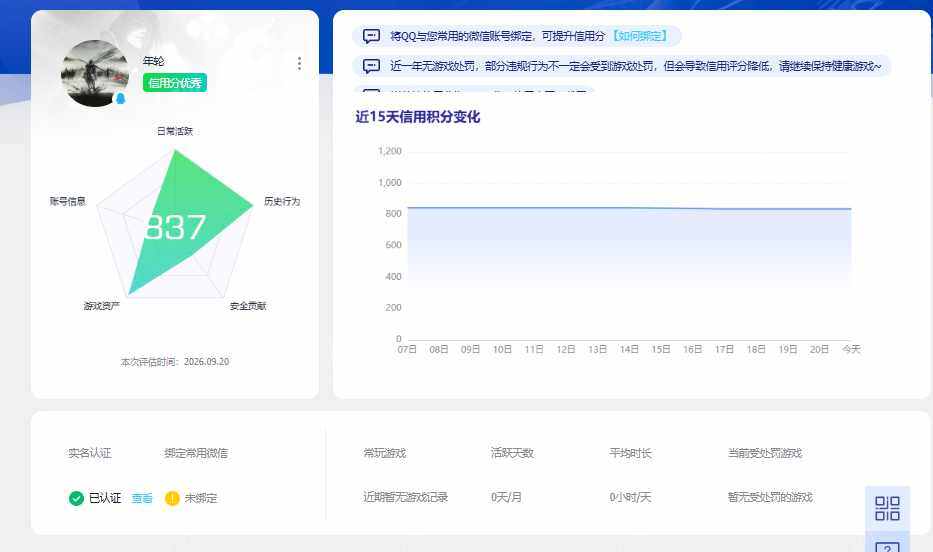
Task: Click the 绑定常用微信 heading
Action: 196,453
